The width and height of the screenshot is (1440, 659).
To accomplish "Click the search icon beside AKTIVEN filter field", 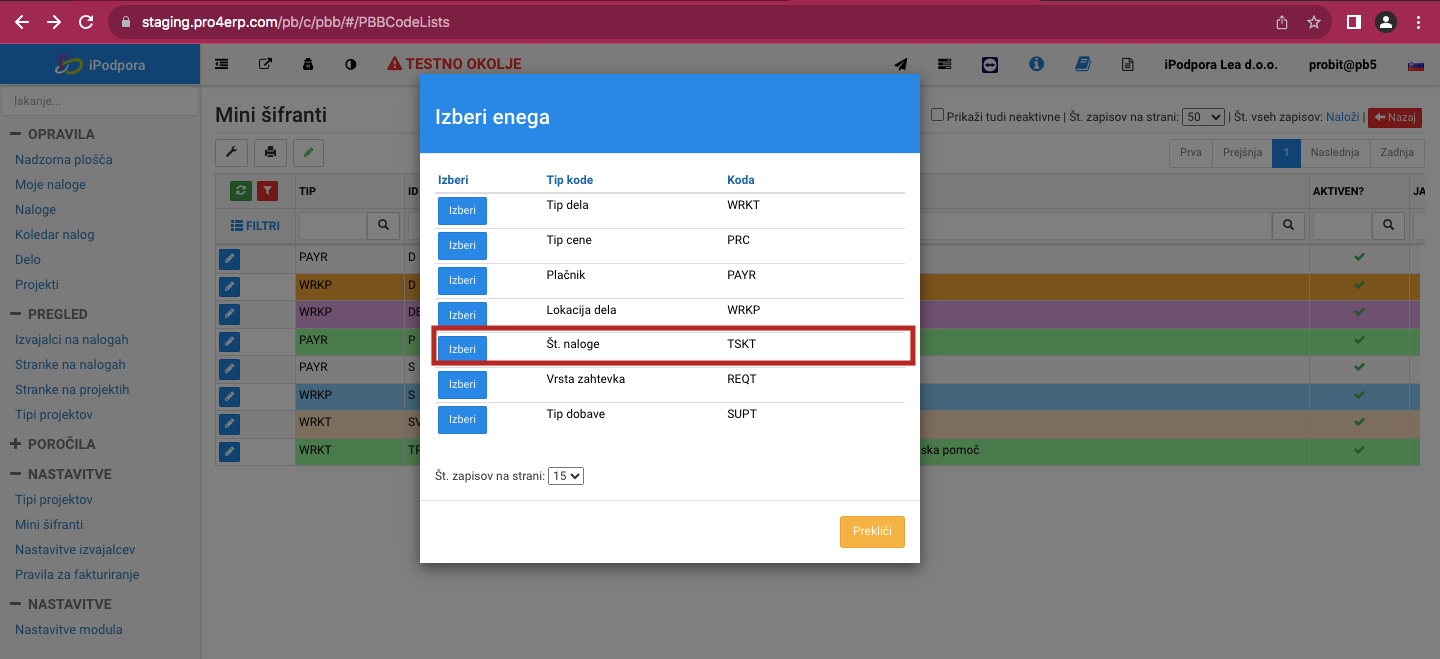I will [1388, 226].
